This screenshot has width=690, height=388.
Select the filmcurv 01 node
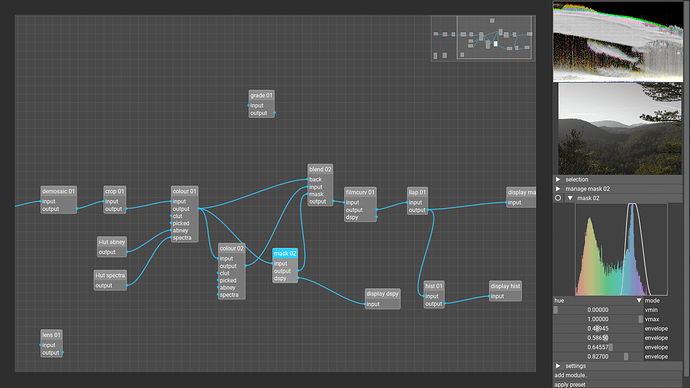point(360,192)
